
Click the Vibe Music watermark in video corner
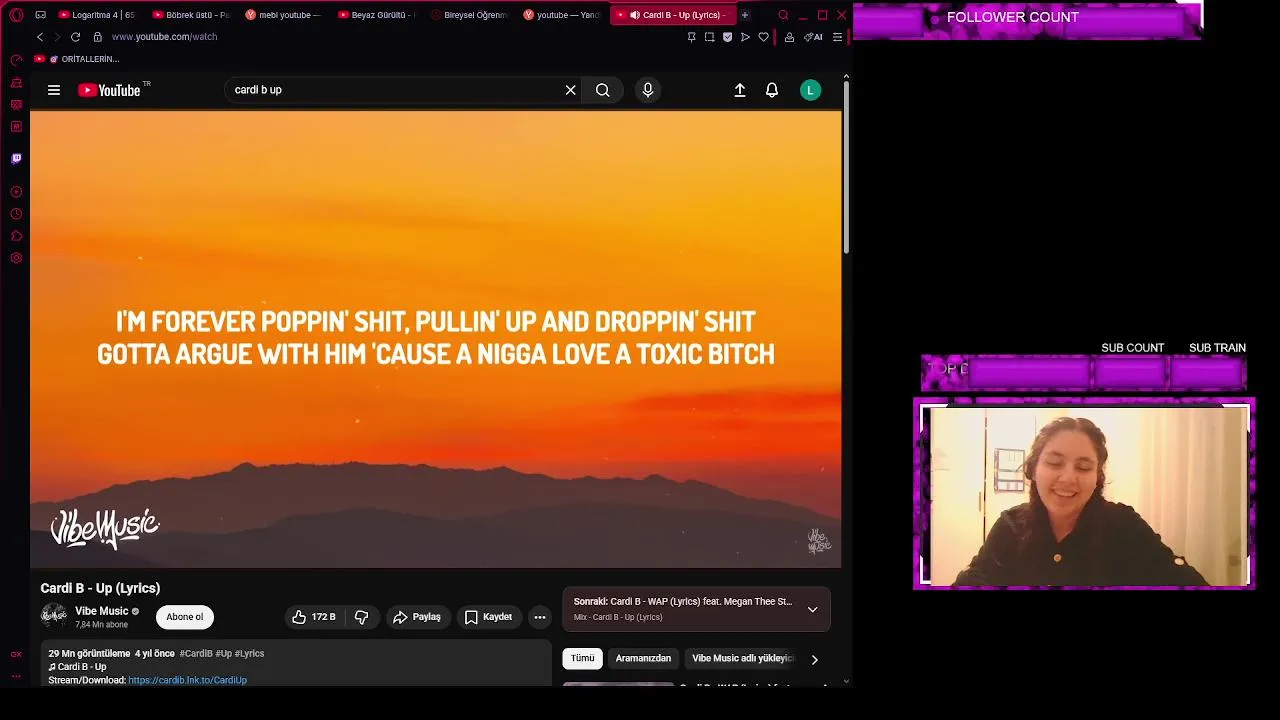coord(819,541)
